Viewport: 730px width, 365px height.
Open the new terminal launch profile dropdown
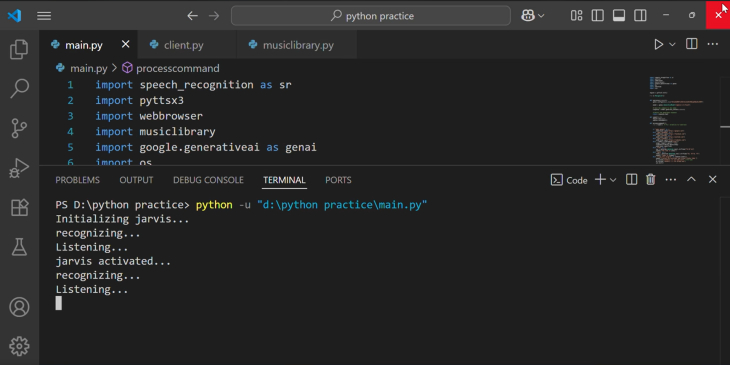click(613, 180)
